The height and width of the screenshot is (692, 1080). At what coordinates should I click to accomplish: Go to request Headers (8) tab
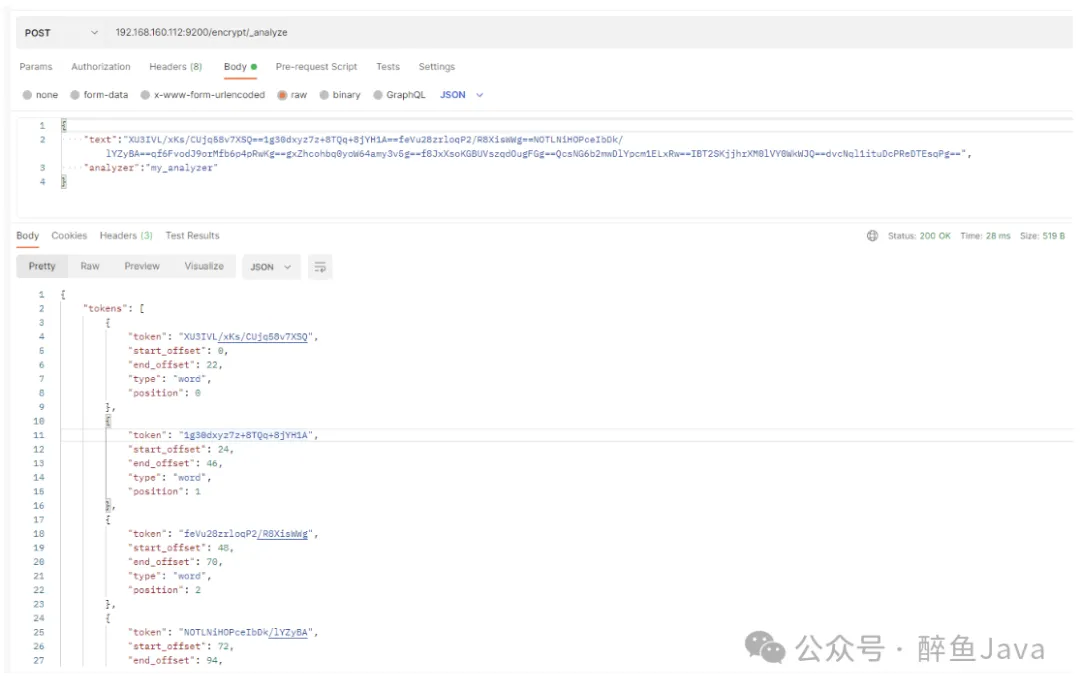[175, 67]
